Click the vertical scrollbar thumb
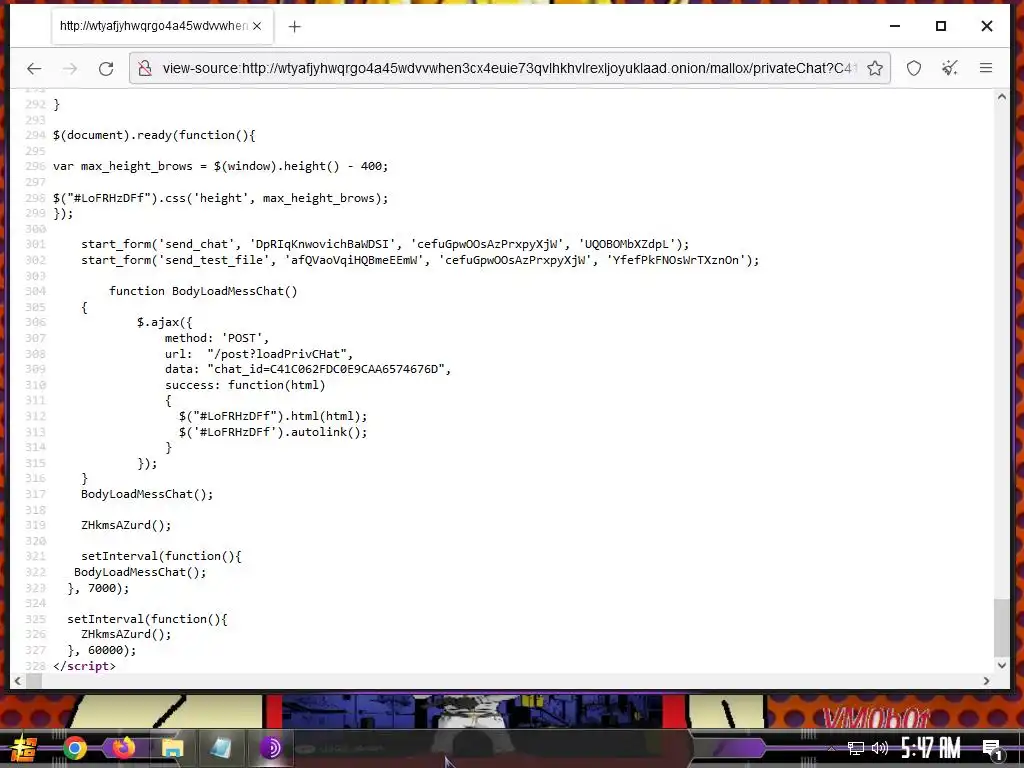 point(1002,628)
